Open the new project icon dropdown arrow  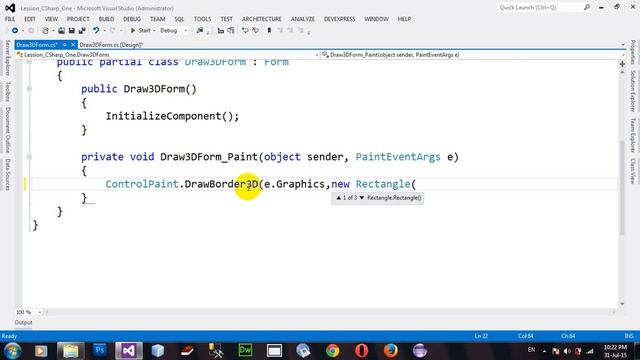(x=53, y=31)
